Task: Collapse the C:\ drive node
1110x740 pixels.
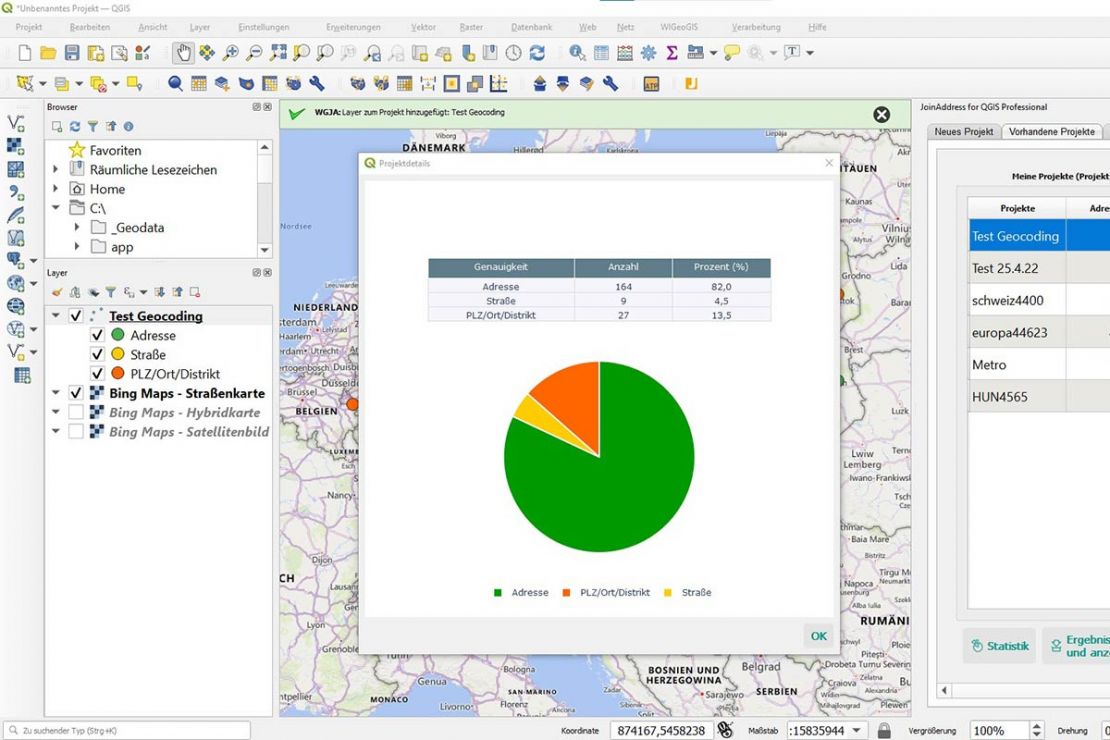Action: 55,207
